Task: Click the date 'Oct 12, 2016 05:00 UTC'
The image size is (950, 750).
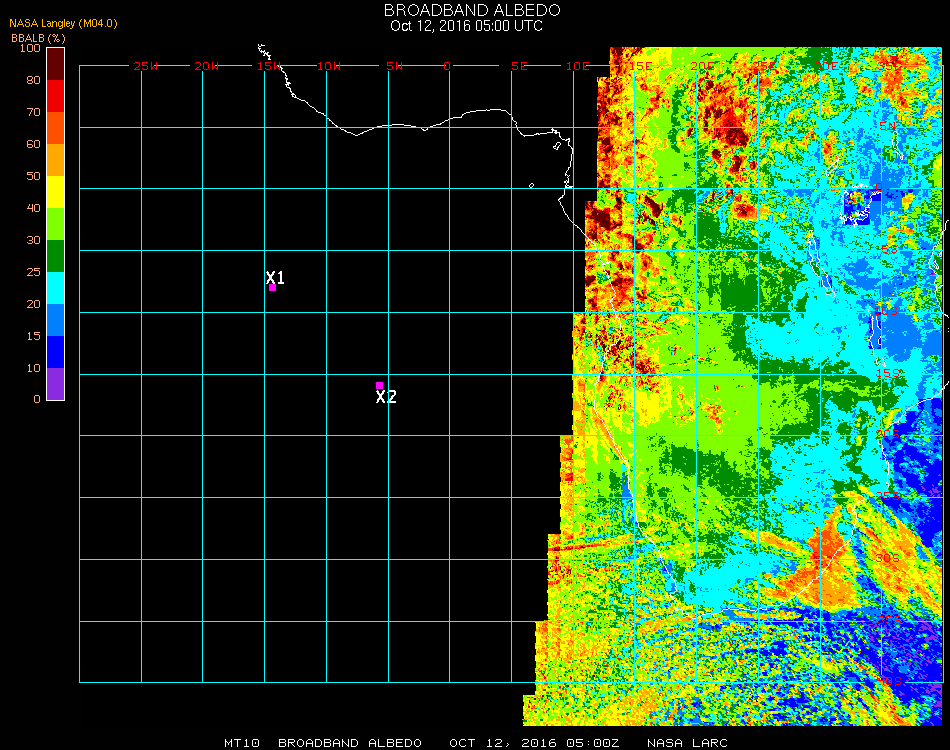Action: click(x=467, y=26)
